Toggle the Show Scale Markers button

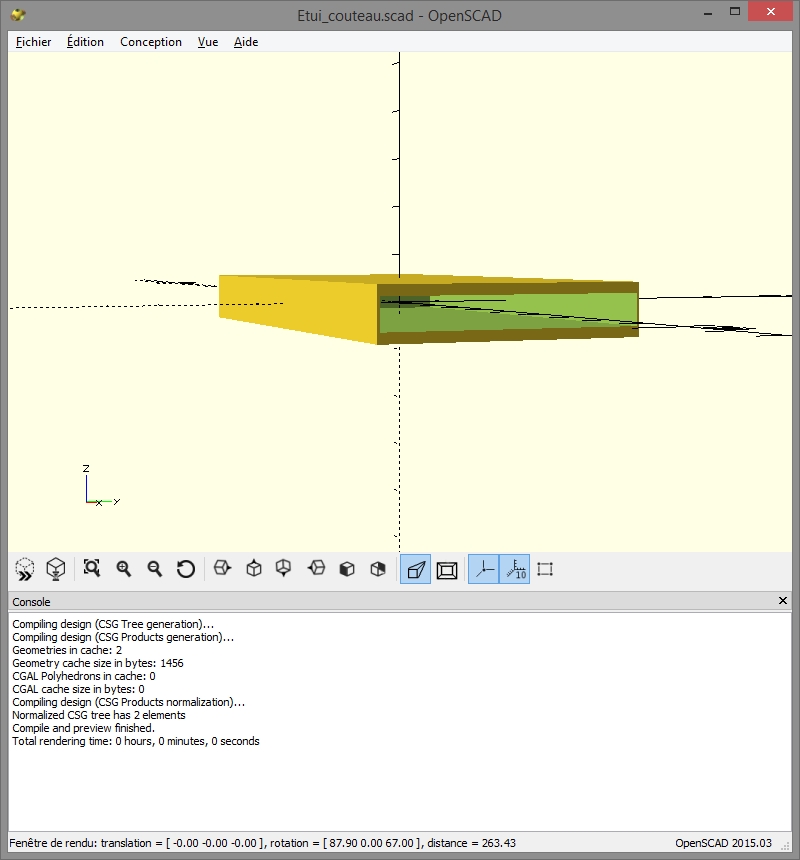coord(515,569)
